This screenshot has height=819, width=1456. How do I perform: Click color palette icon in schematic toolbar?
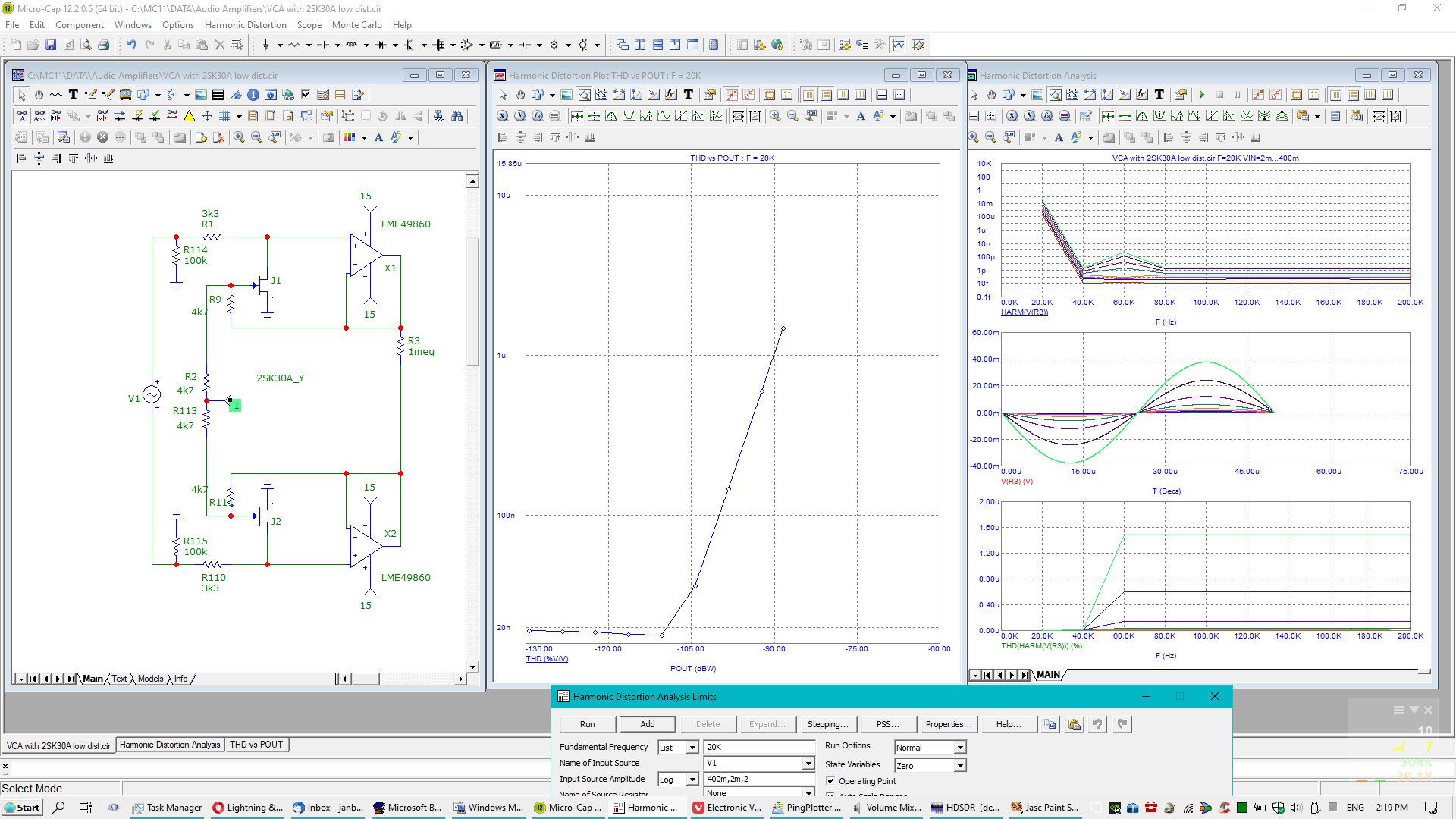350,137
